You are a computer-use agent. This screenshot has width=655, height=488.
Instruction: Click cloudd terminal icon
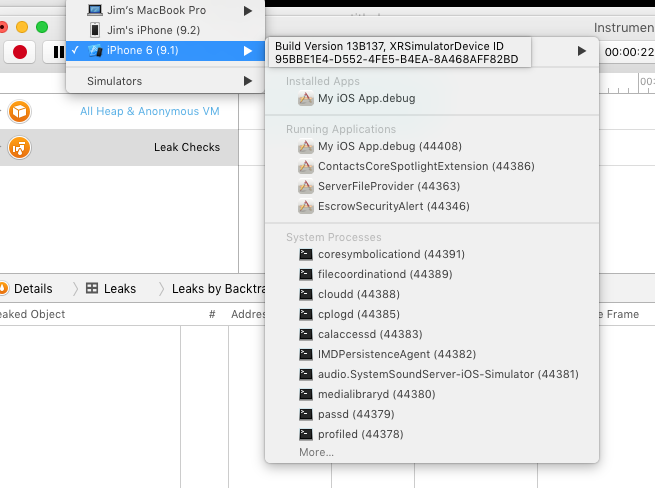coord(306,295)
